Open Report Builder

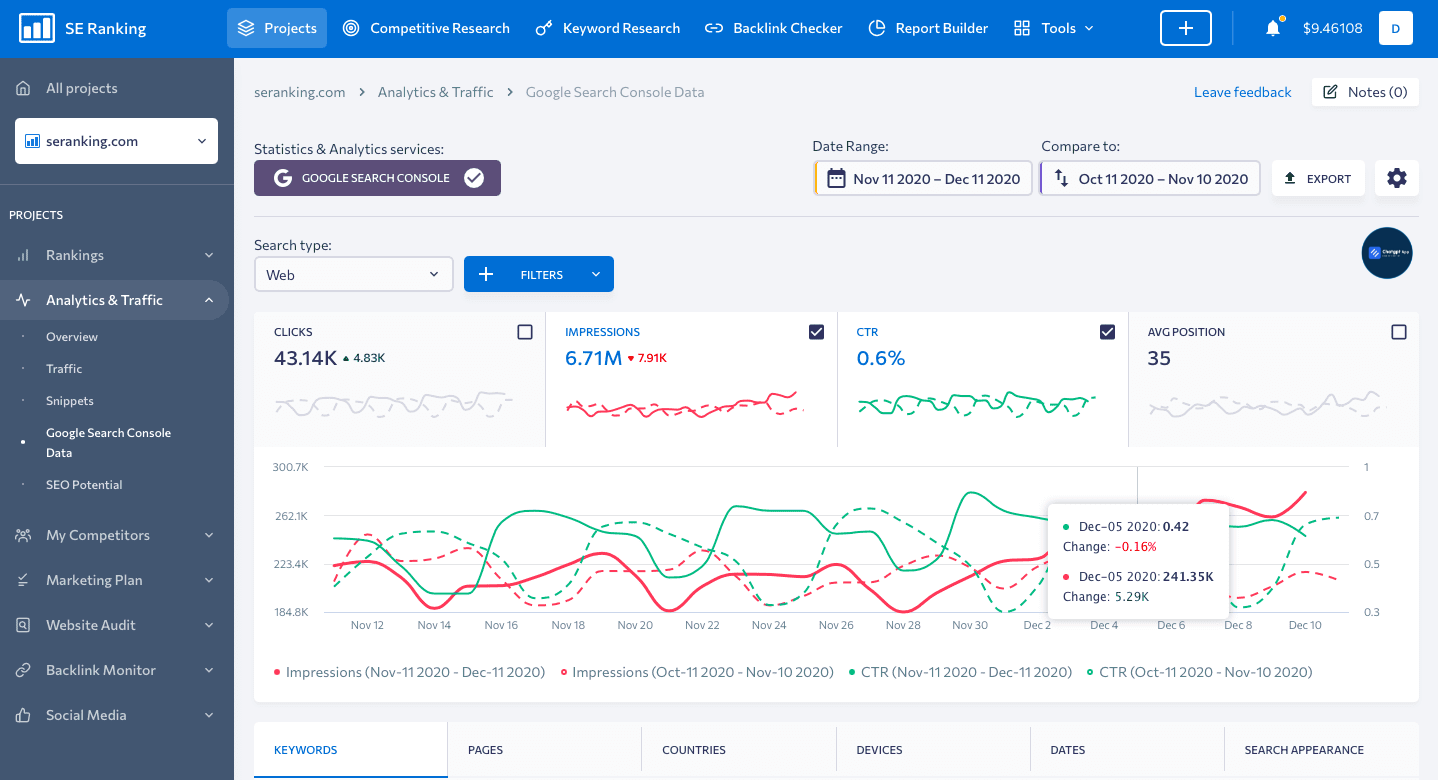(x=928, y=28)
